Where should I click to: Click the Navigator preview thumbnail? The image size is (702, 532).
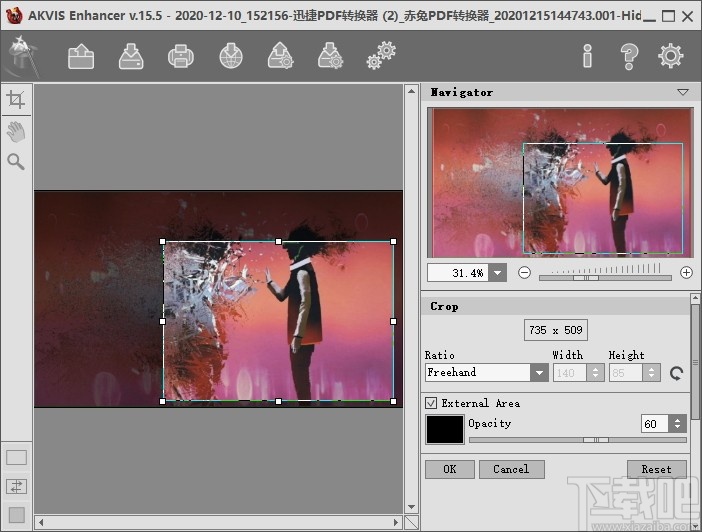tap(560, 182)
